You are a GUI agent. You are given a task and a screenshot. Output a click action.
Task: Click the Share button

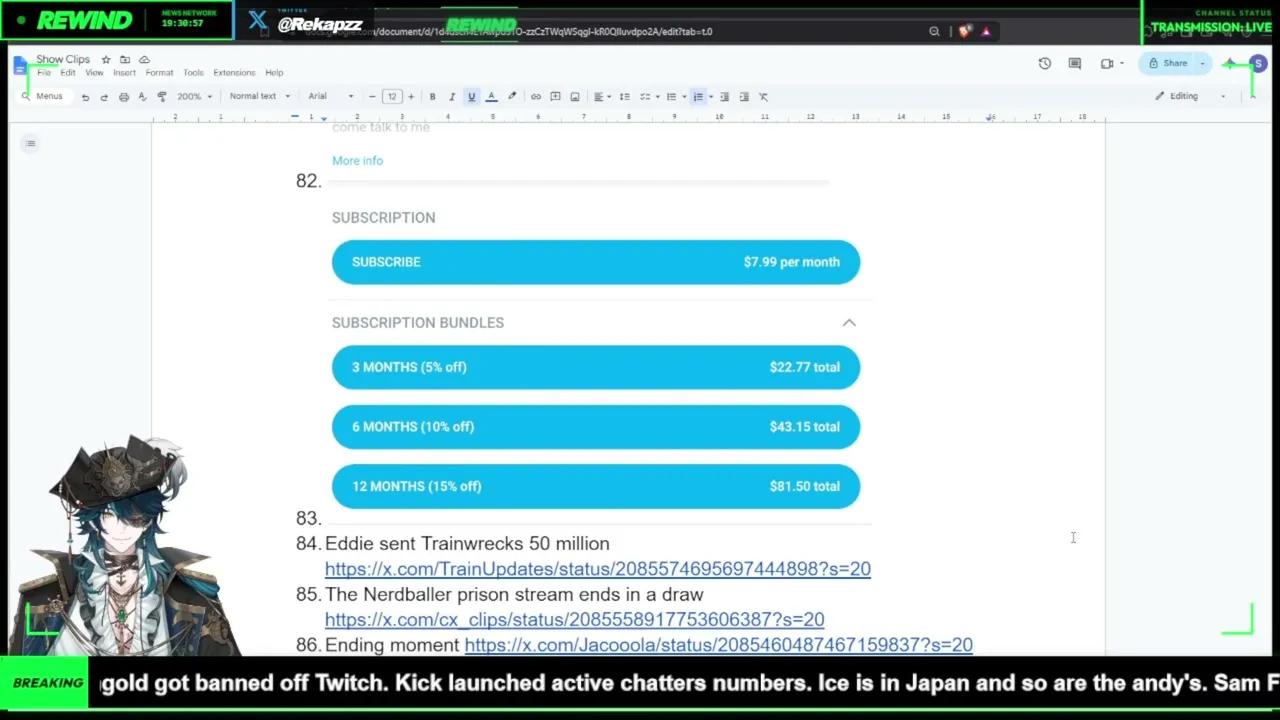click(1167, 64)
